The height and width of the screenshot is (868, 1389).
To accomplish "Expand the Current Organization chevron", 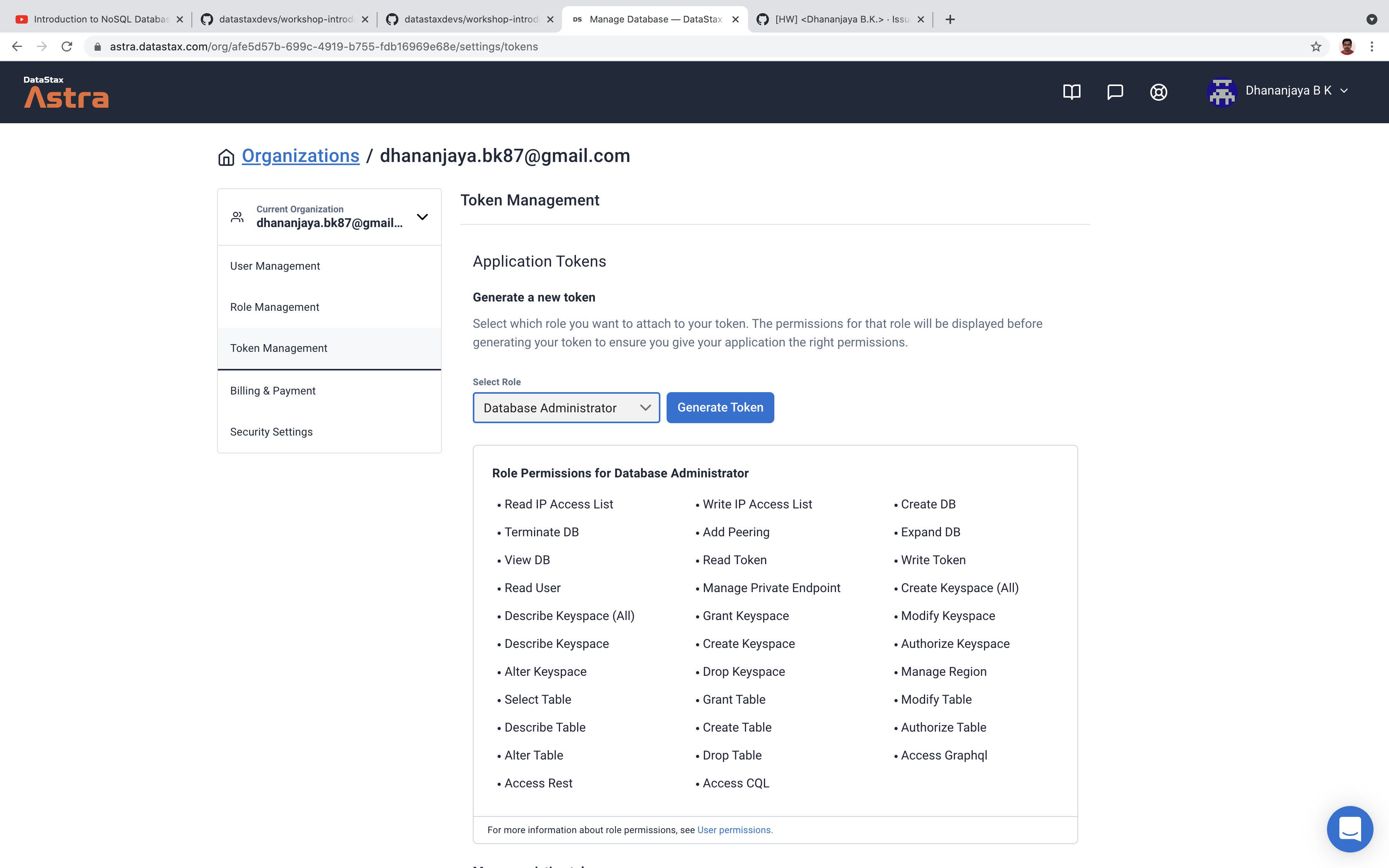I will 422,217.
